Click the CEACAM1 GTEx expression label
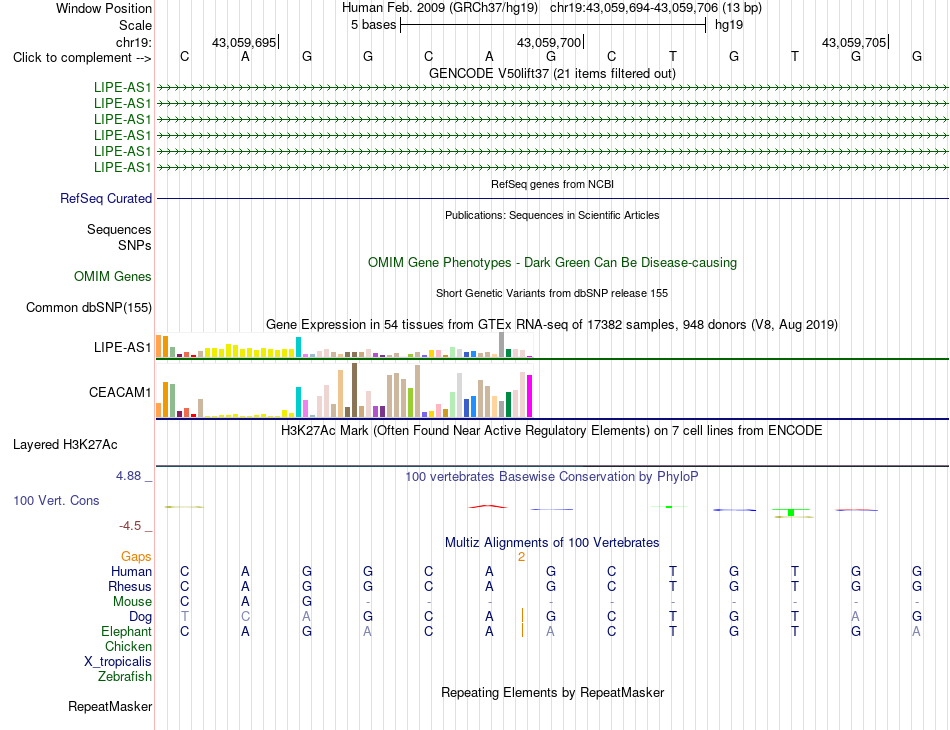The height and width of the screenshot is (730, 950). coord(120,392)
